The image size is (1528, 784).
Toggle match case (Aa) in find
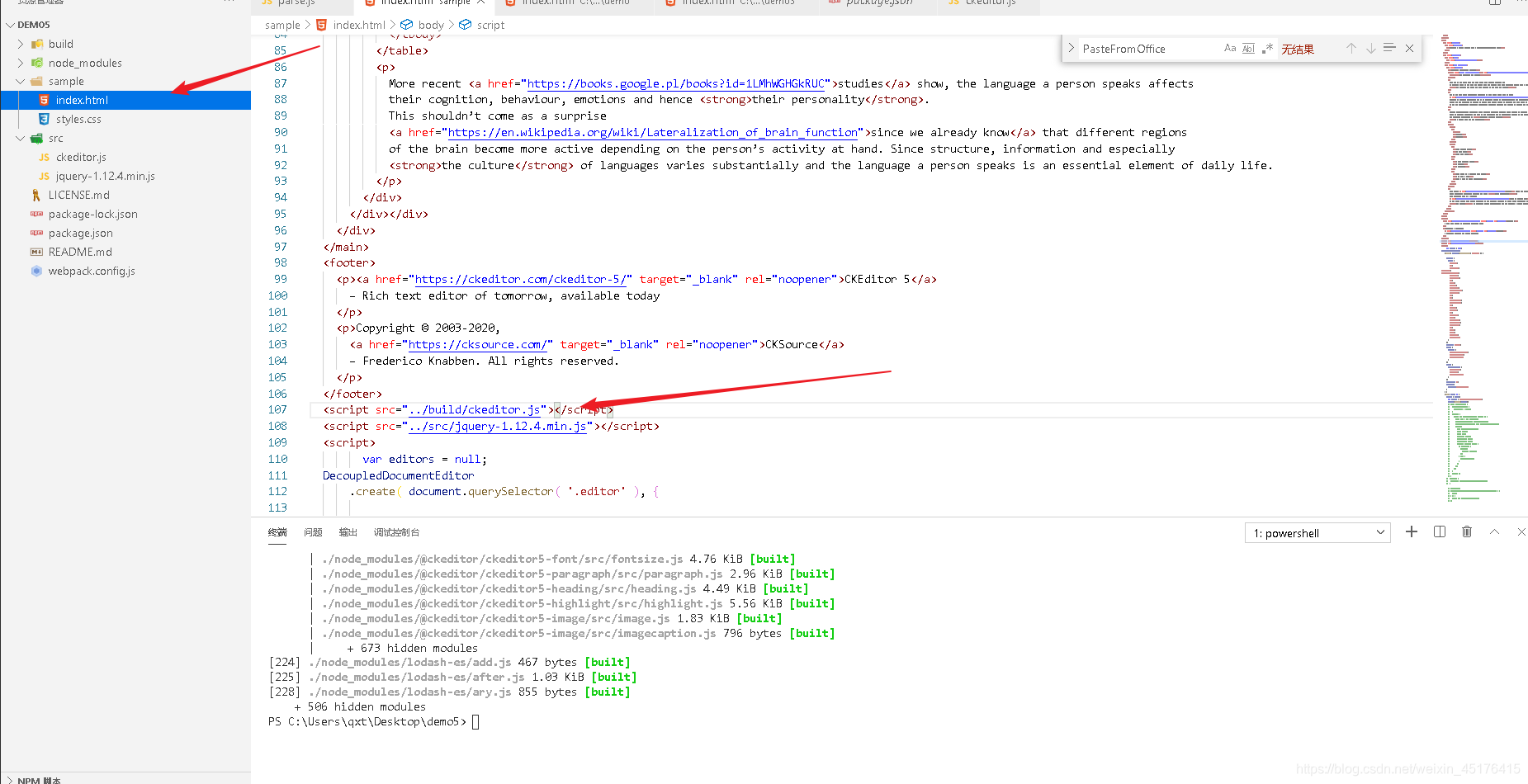1230,49
